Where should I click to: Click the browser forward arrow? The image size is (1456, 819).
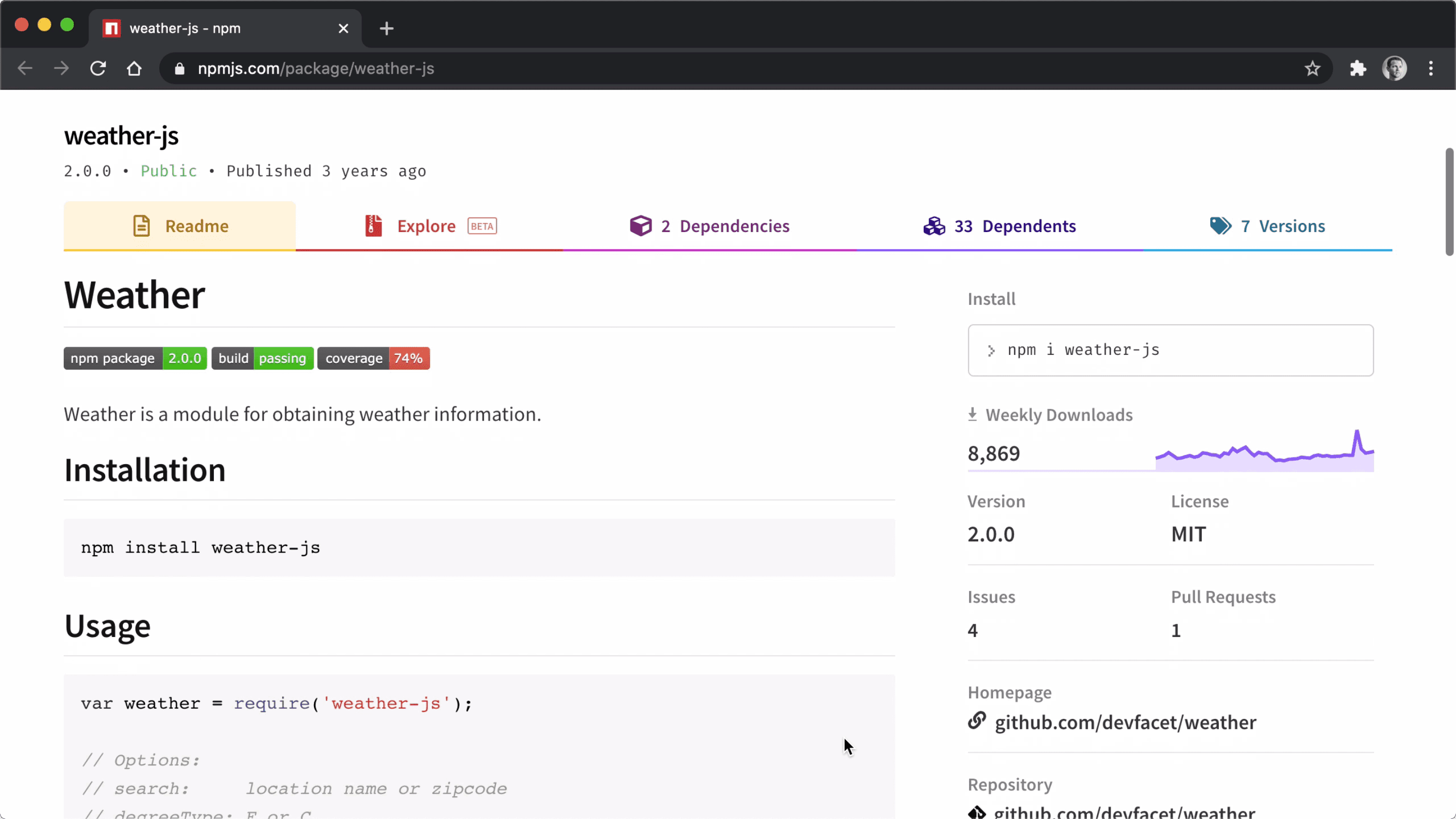[x=61, y=68]
